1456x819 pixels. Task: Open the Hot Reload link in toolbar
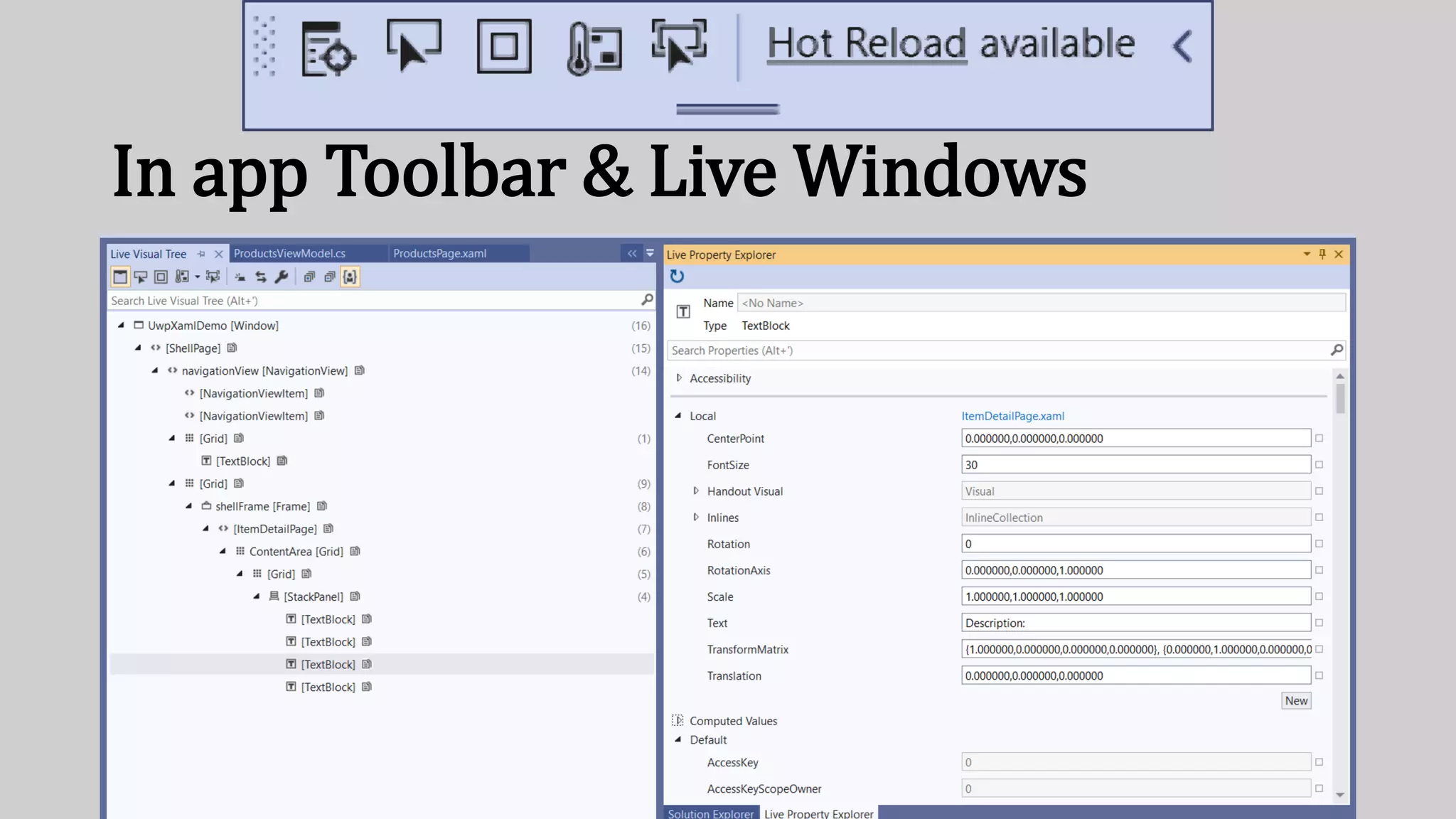867,43
